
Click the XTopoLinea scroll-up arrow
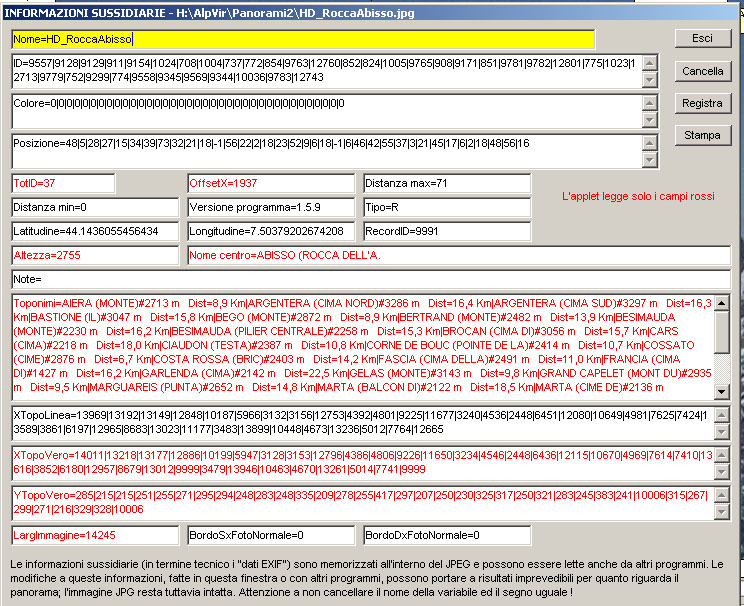tap(722, 415)
